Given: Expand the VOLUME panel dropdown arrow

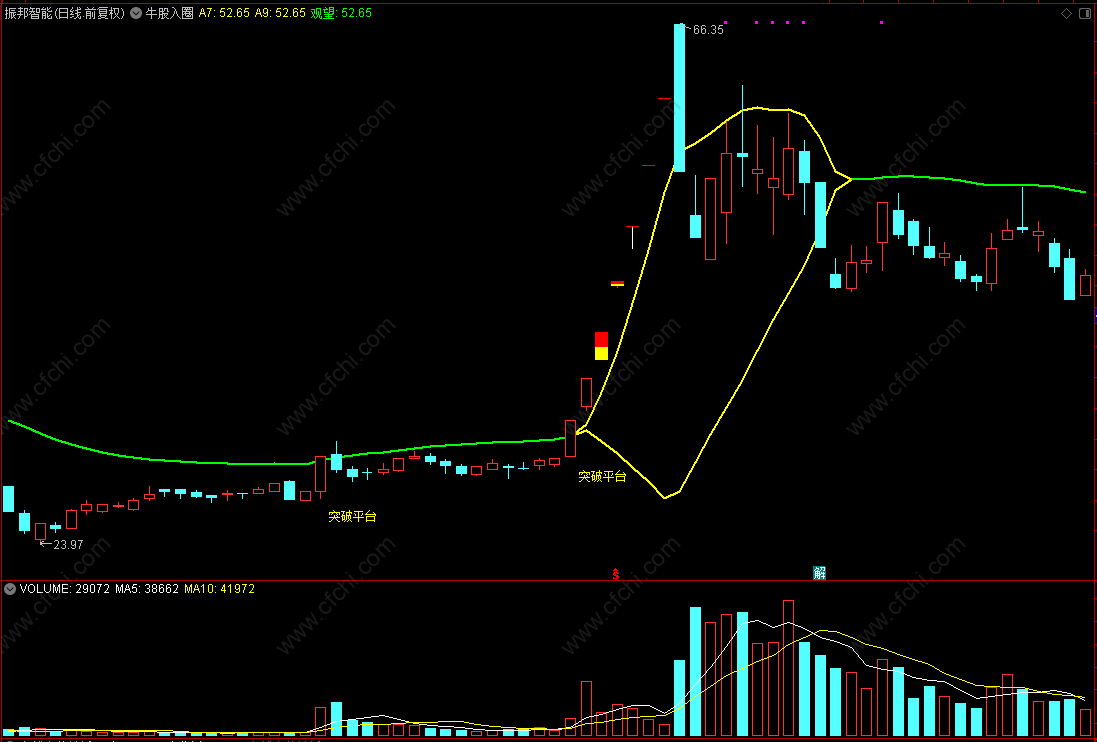Looking at the screenshot, I should (10, 590).
